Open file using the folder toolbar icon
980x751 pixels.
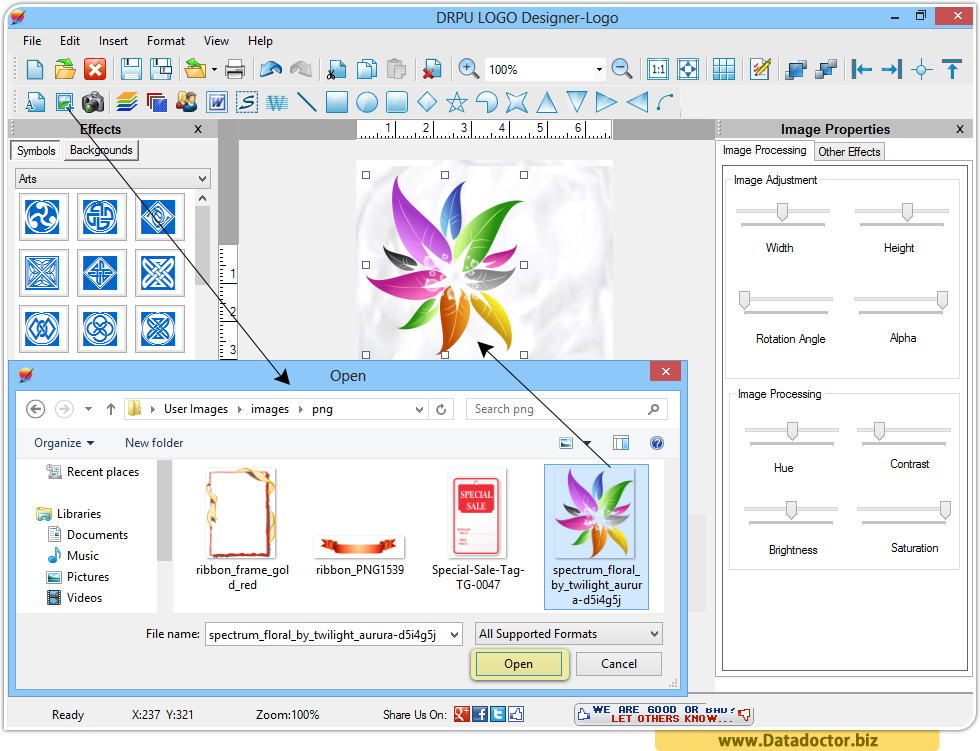(x=65, y=69)
